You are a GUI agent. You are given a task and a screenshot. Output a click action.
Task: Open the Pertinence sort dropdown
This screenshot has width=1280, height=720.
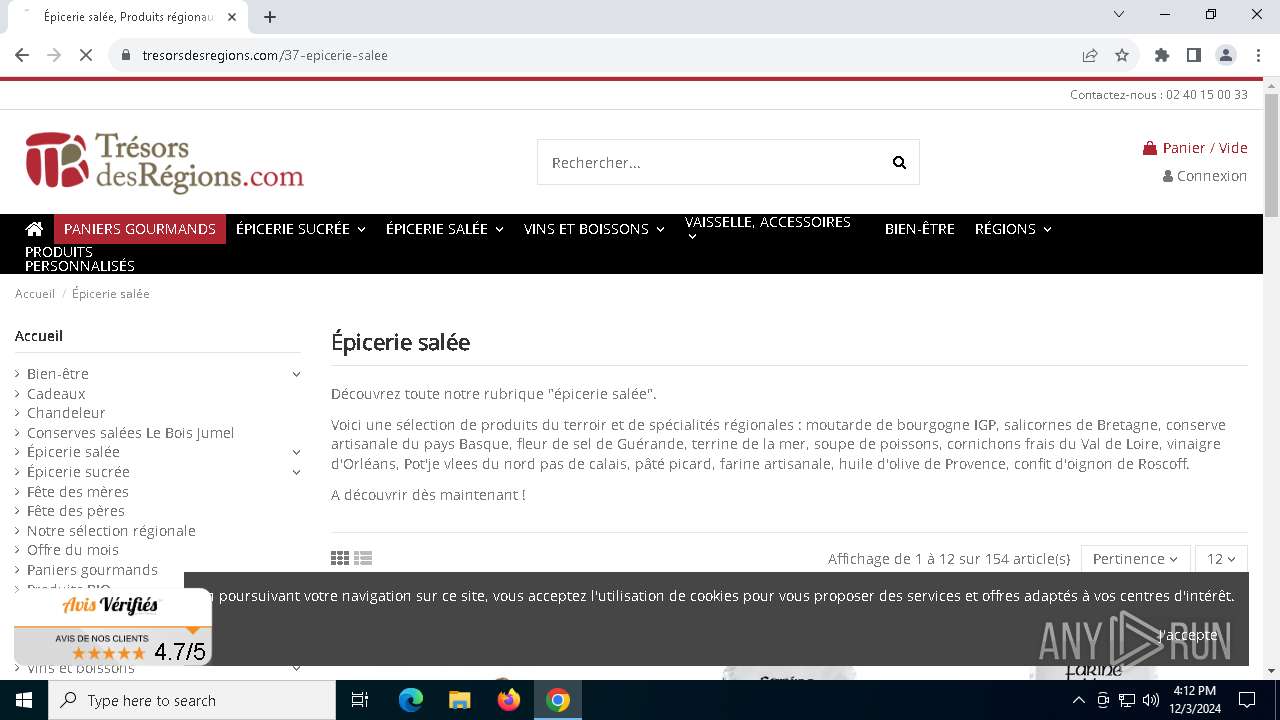tap(1135, 559)
